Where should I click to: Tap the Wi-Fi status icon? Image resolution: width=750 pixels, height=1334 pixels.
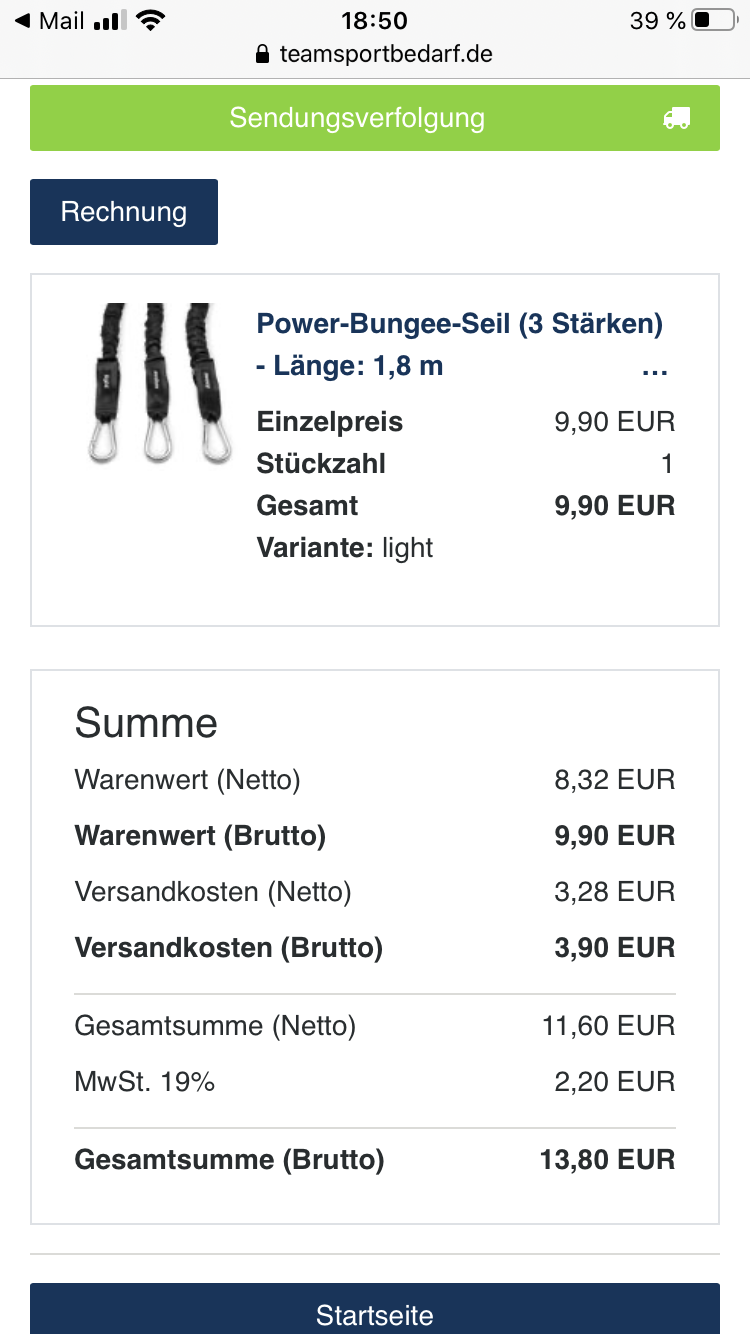tap(150, 21)
